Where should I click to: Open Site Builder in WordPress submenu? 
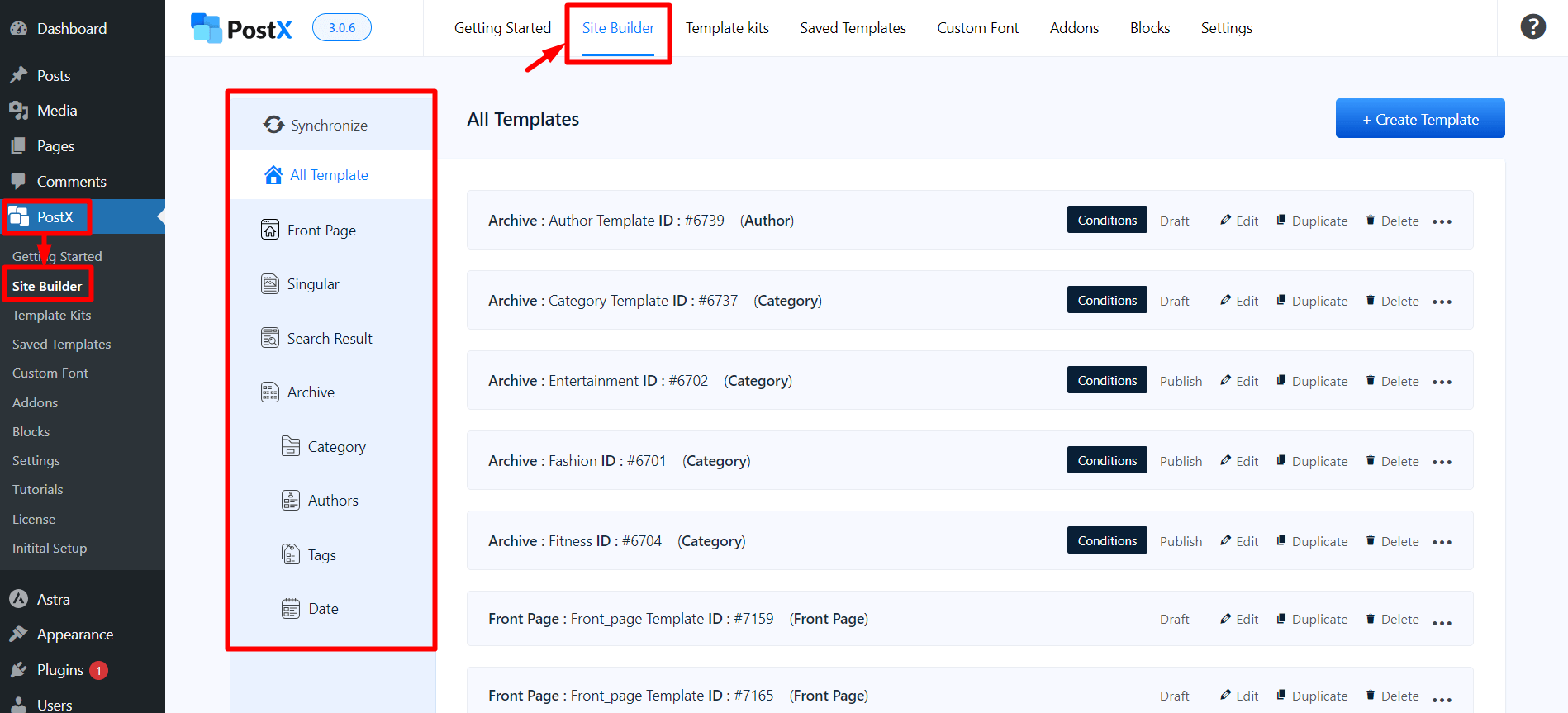click(x=47, y=286)
